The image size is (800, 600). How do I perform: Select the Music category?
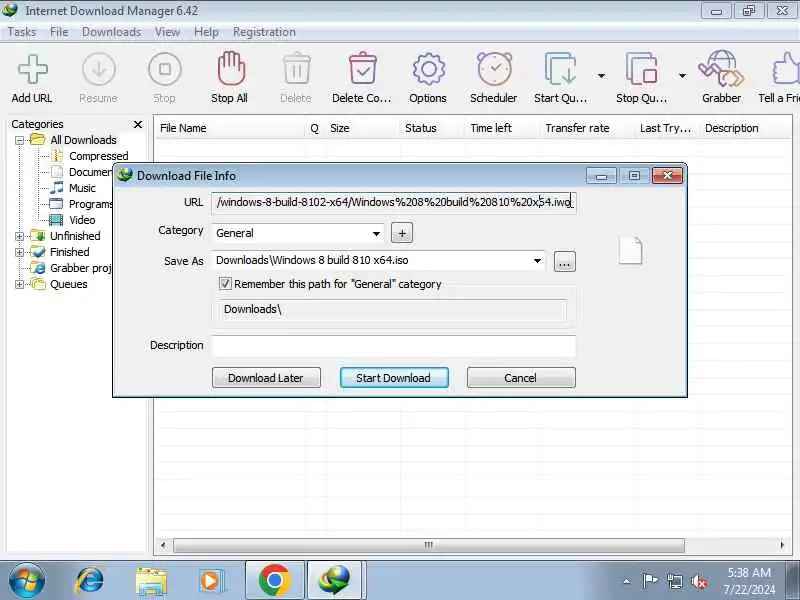click(82, 188)
